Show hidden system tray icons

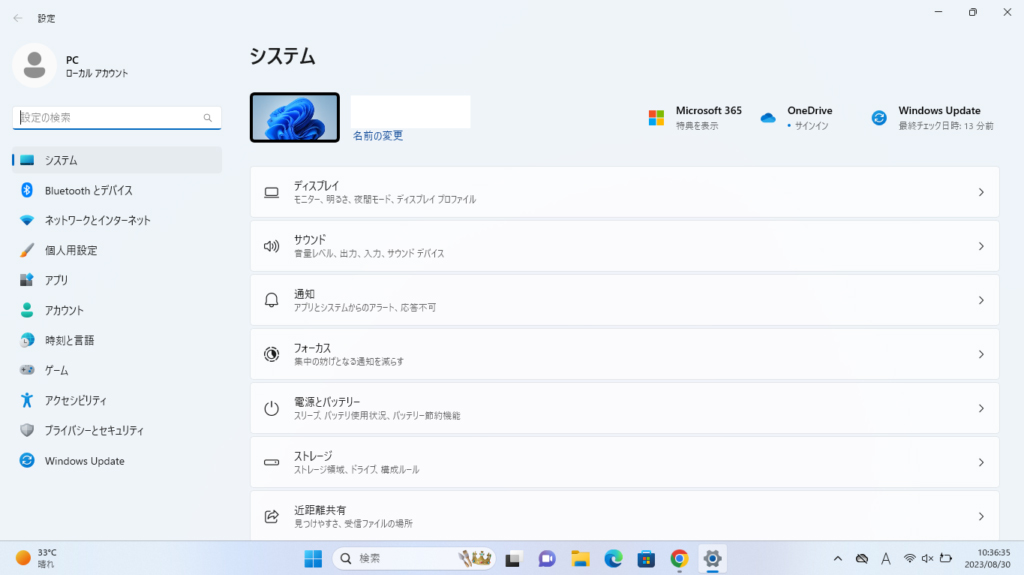838,558
